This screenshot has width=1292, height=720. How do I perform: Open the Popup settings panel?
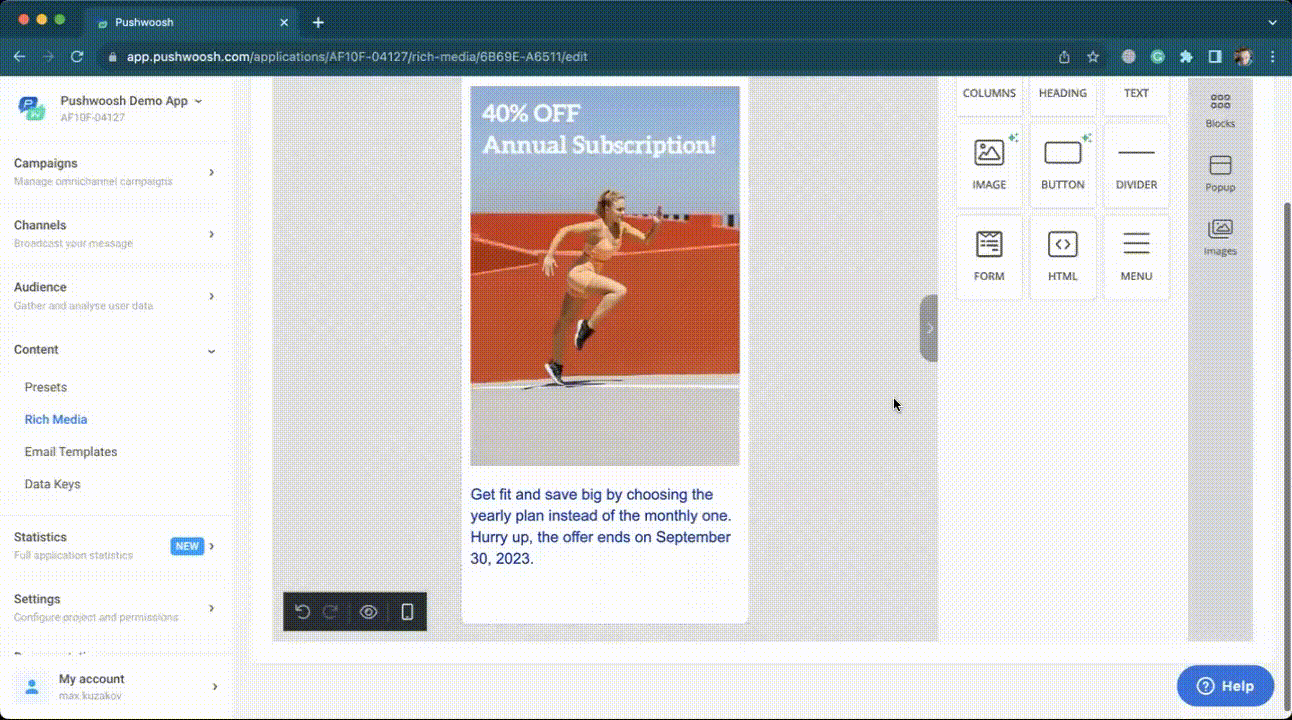[x=1220, y=174]
